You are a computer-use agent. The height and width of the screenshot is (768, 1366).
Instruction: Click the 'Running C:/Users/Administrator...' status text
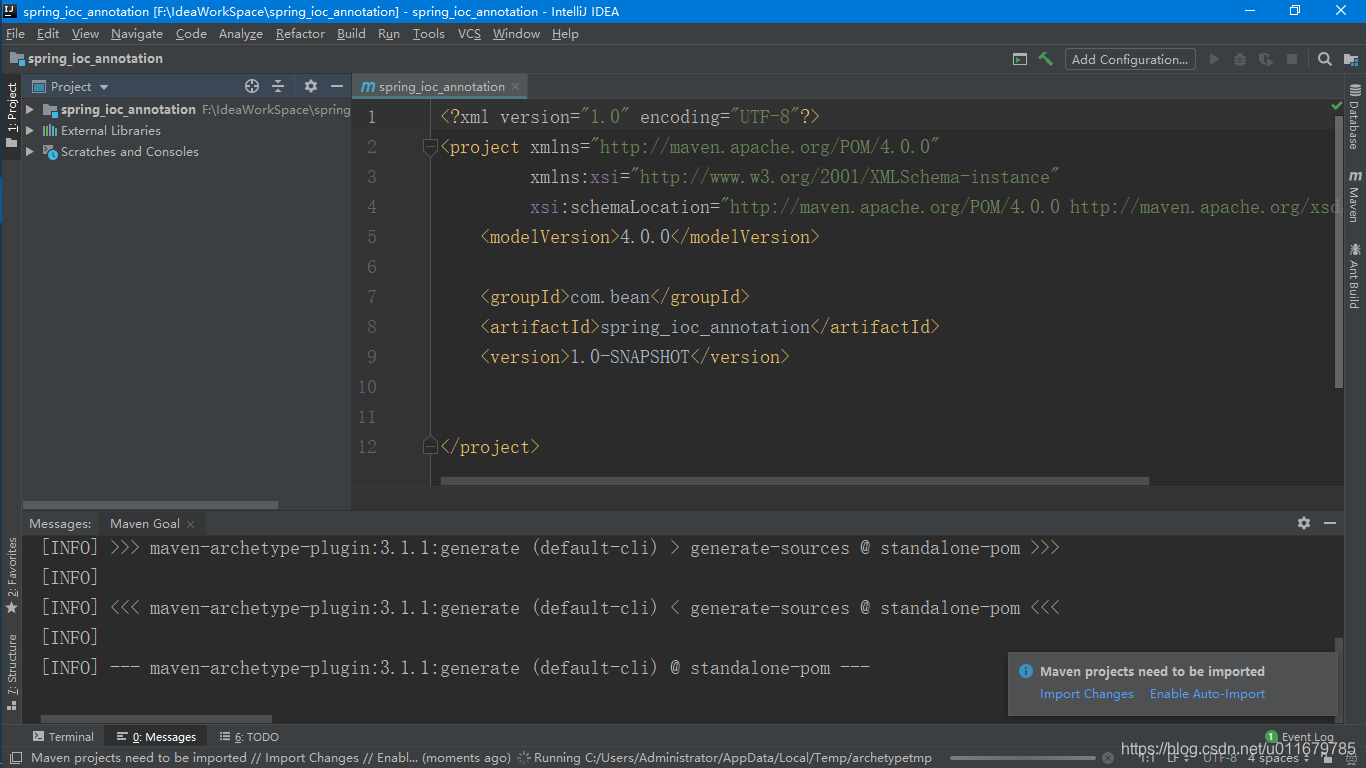tap(733, 758)
